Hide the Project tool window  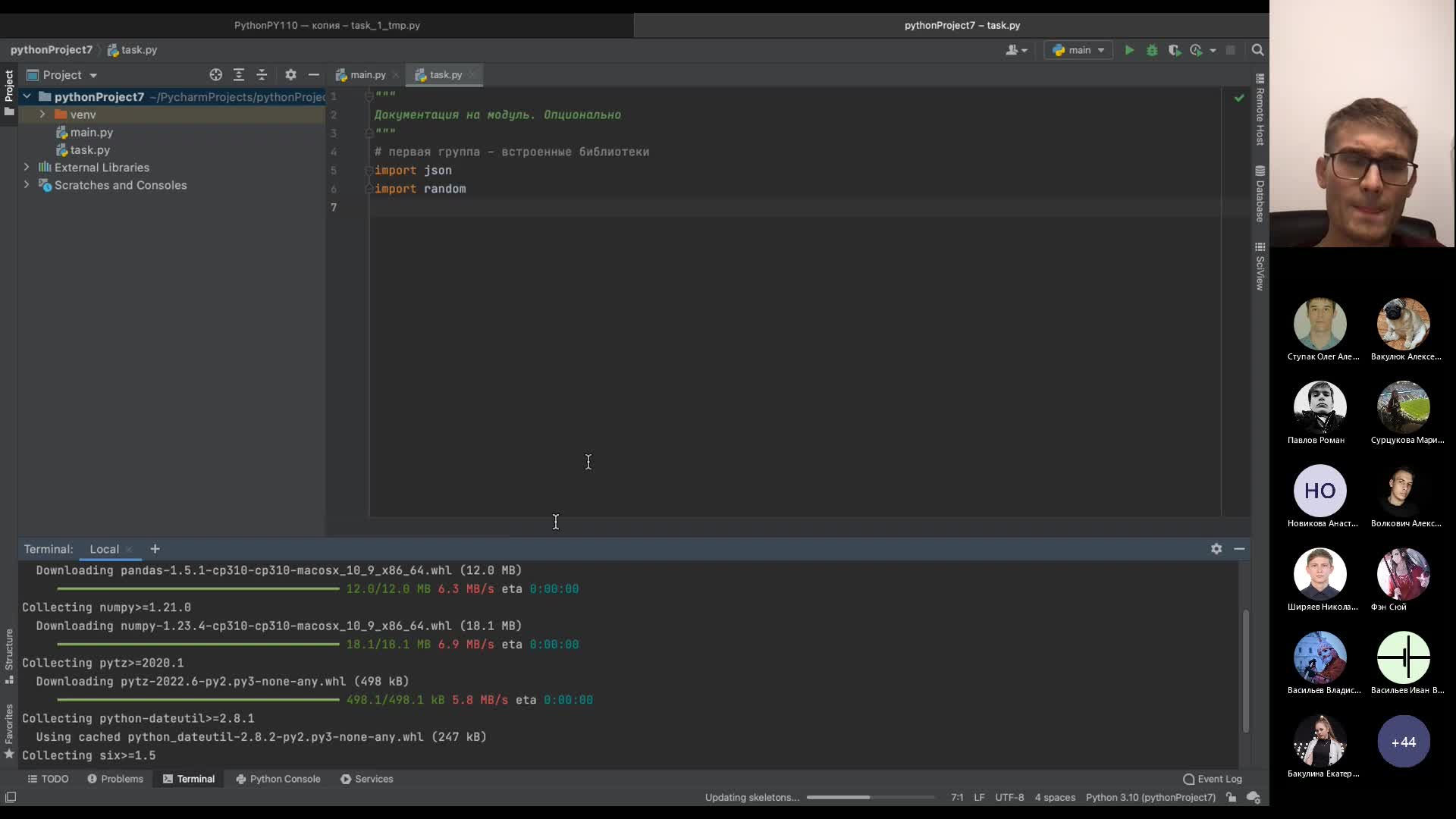click(313, 75)
